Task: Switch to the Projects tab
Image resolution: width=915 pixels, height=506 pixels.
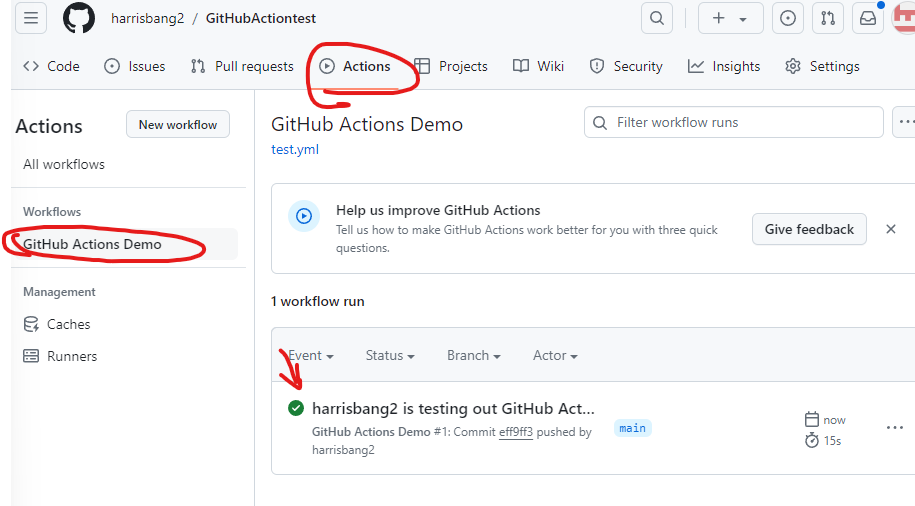Action: tap(451, 67)
